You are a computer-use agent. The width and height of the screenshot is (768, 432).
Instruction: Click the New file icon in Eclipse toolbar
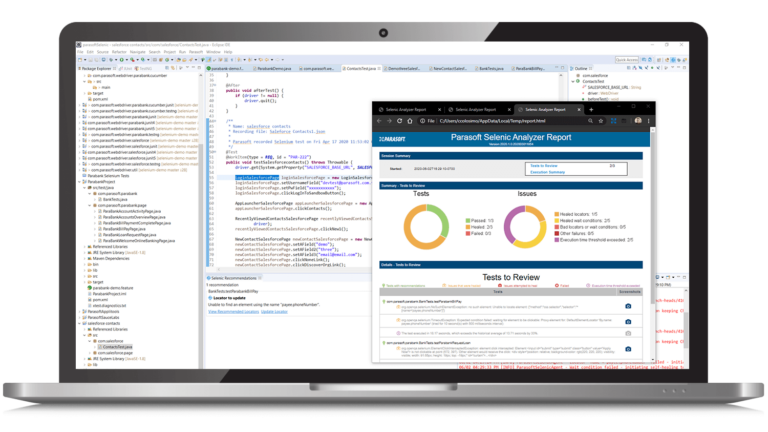tap(80, 60)
